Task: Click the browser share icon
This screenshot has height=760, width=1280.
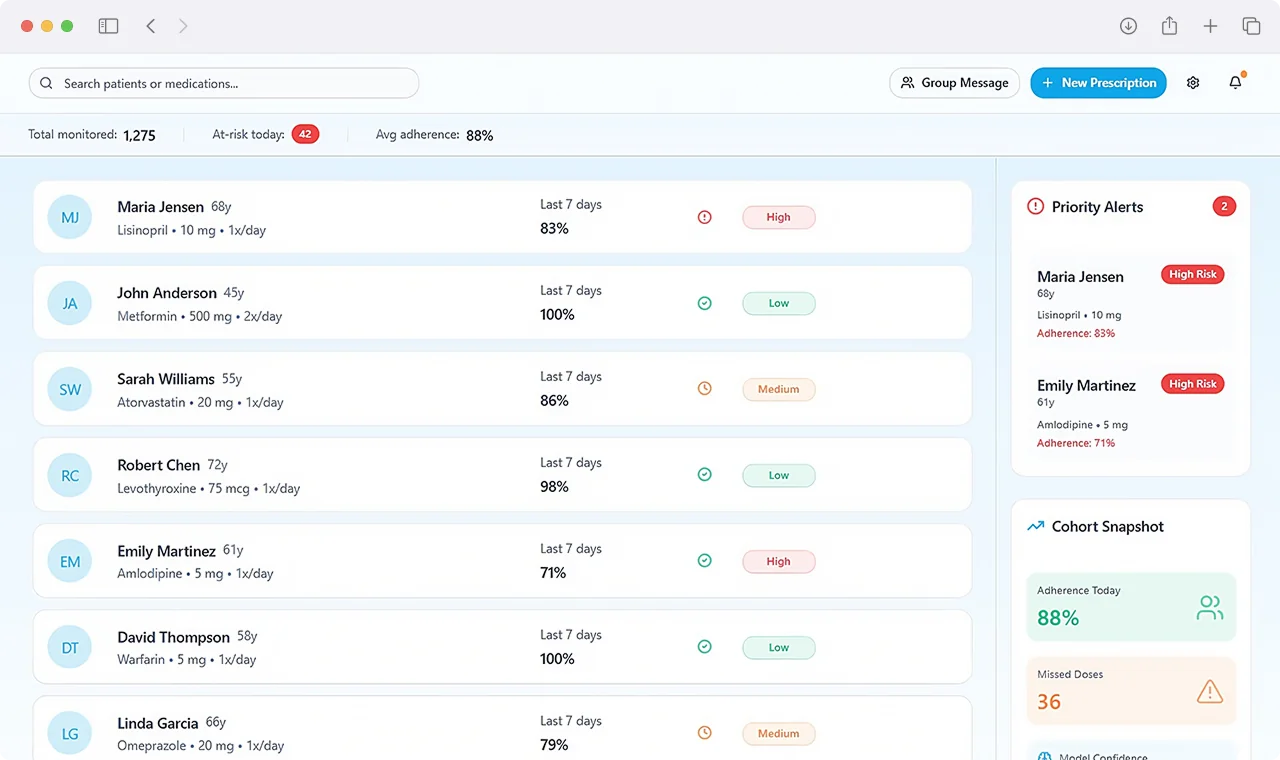Action: coord(1169,26)
